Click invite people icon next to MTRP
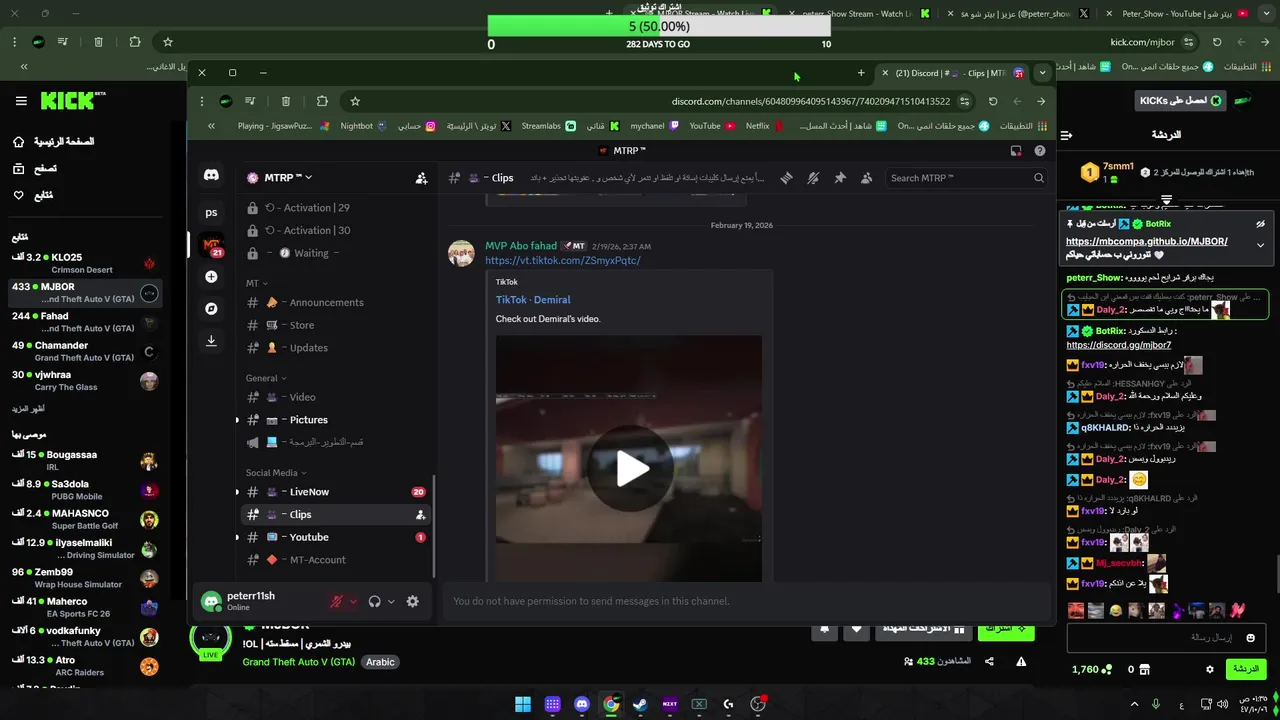Viewport: 1280px width, 720px height. point(421,178)
